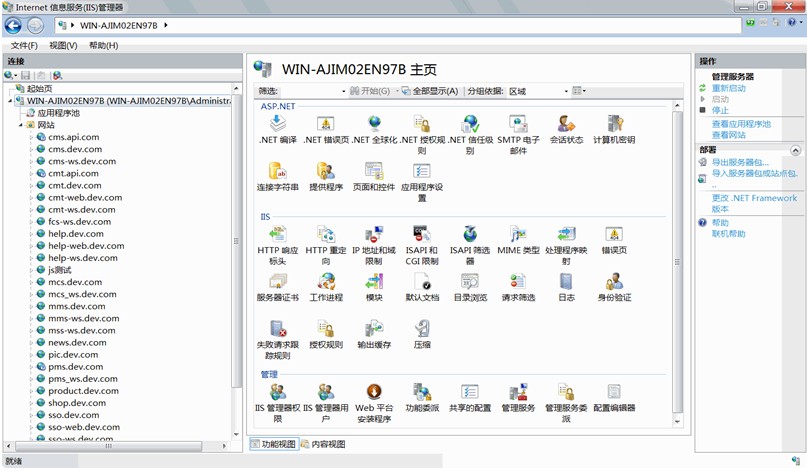Open the 失败请求跟踪规则 feature
807x471 pixels.
(x=277, y=339)
